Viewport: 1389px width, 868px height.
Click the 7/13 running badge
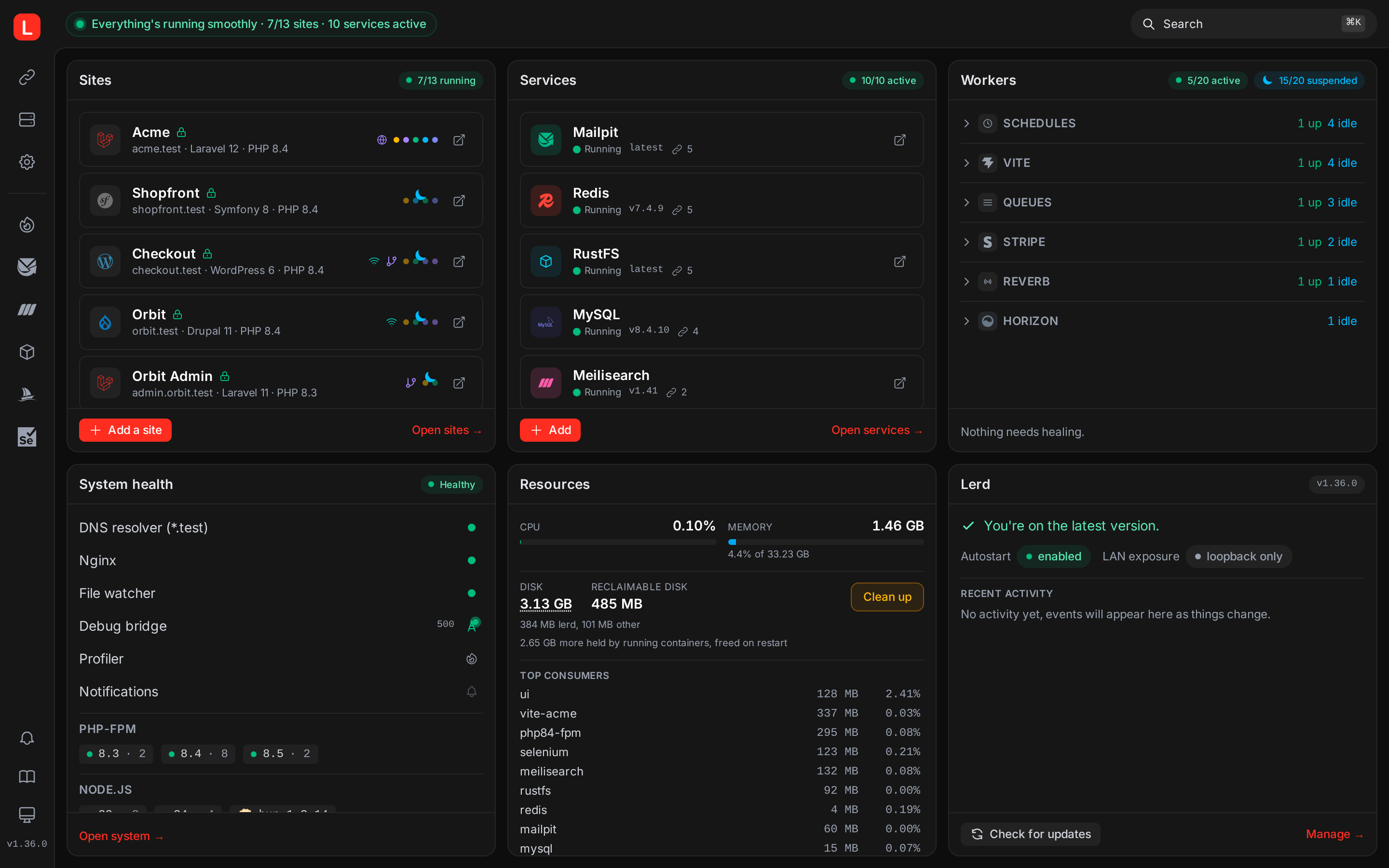click(x=440, y=81)
